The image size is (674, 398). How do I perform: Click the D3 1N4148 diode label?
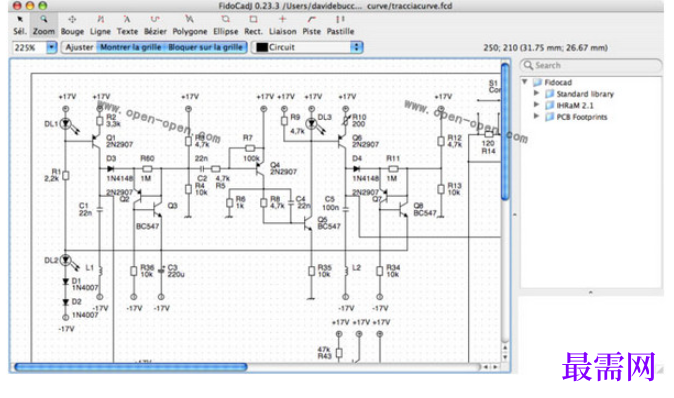[x=119, y=168]
